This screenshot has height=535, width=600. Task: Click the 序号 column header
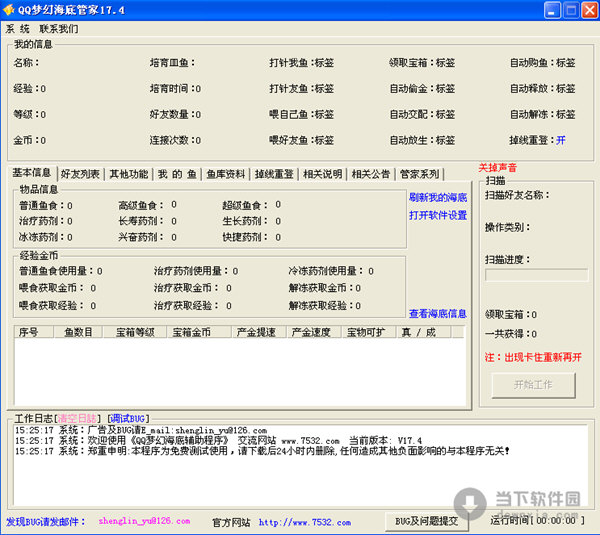[34, 332]
